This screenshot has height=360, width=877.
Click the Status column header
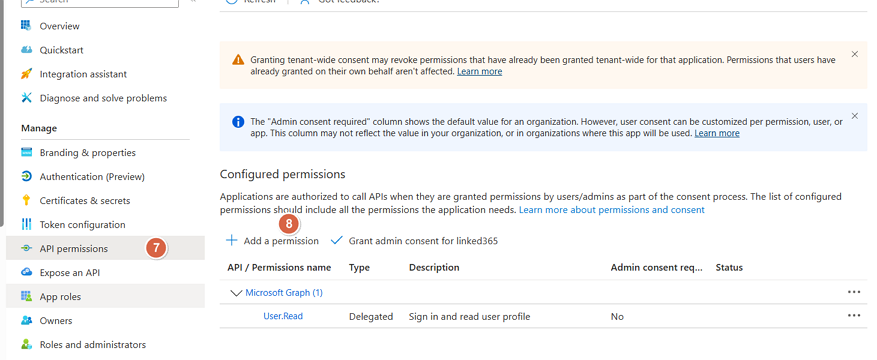[729, 268]
